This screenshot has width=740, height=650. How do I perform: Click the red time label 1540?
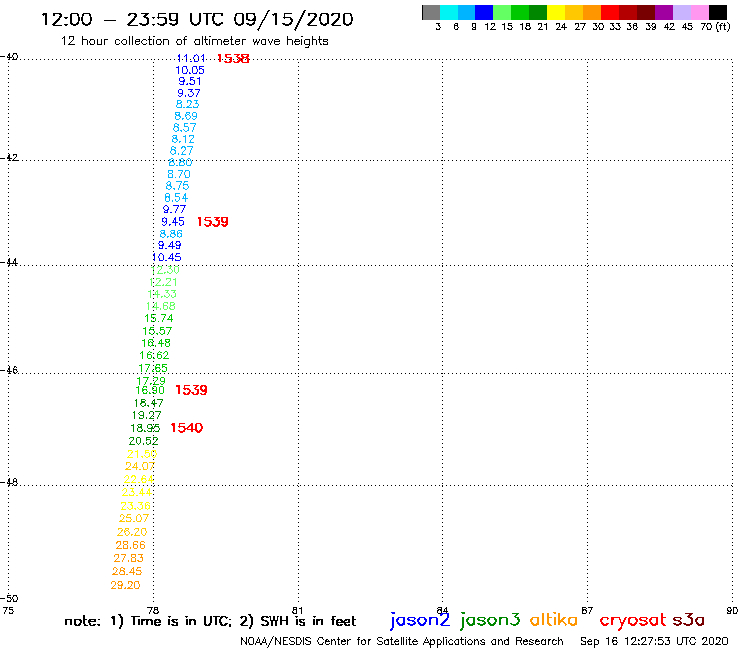click(x=186, y=428)
